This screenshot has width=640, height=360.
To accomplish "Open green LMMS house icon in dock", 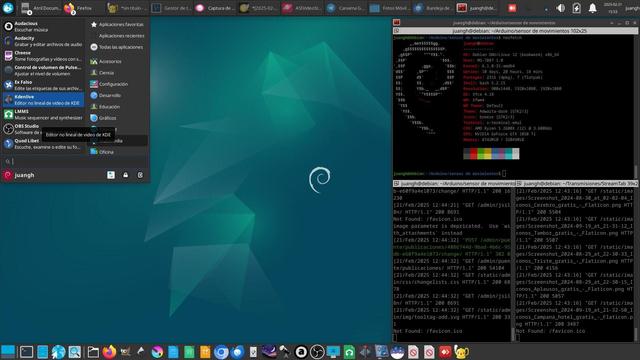I will click(x=349, y=352).
